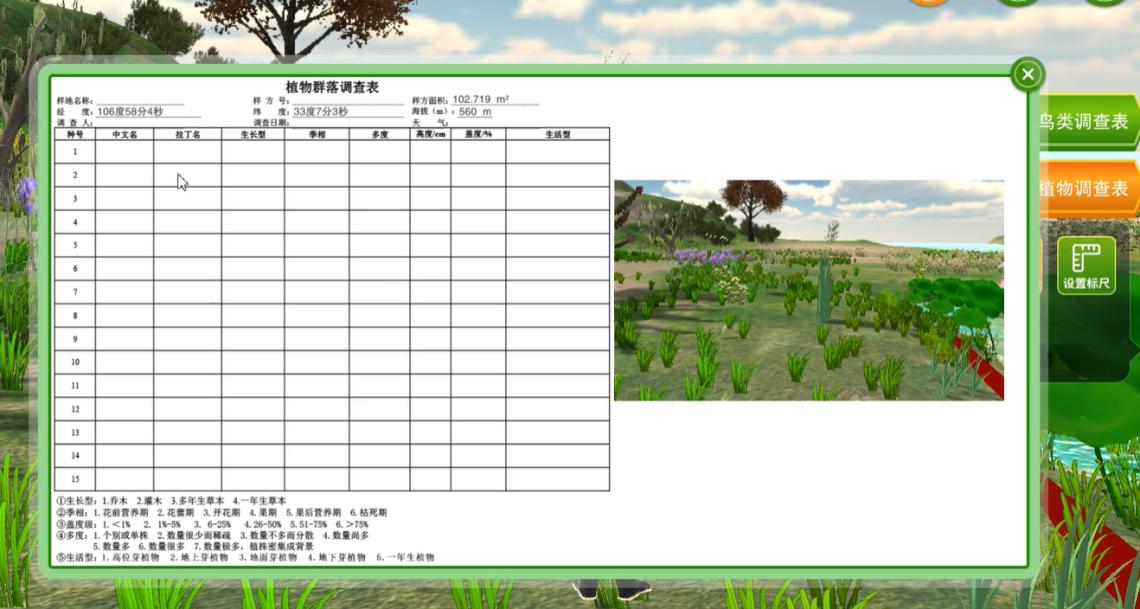
Task: Click the 高度/cm cell in row 6
Action: (430, 268)
